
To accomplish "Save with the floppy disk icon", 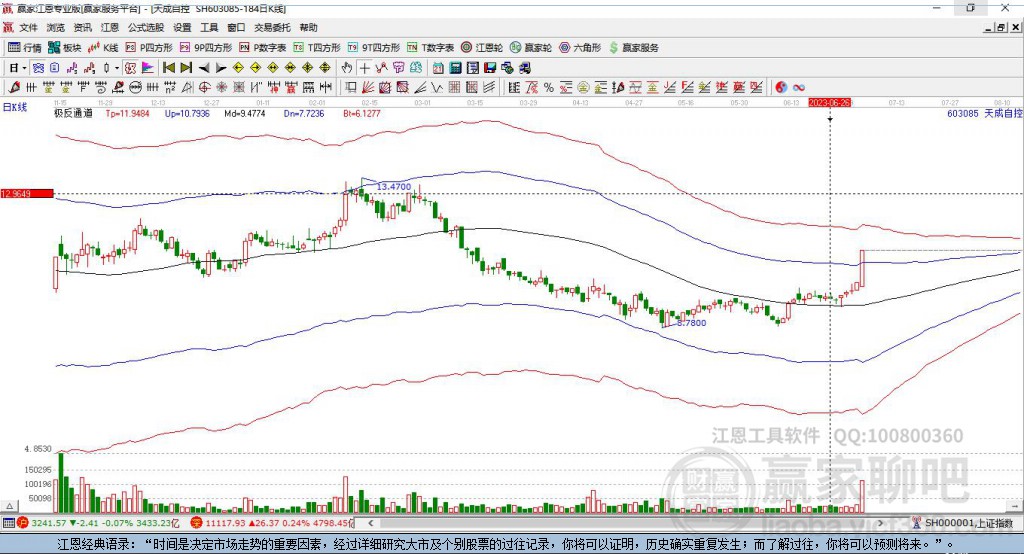I will pyautogui.click(x=490, y=68).
